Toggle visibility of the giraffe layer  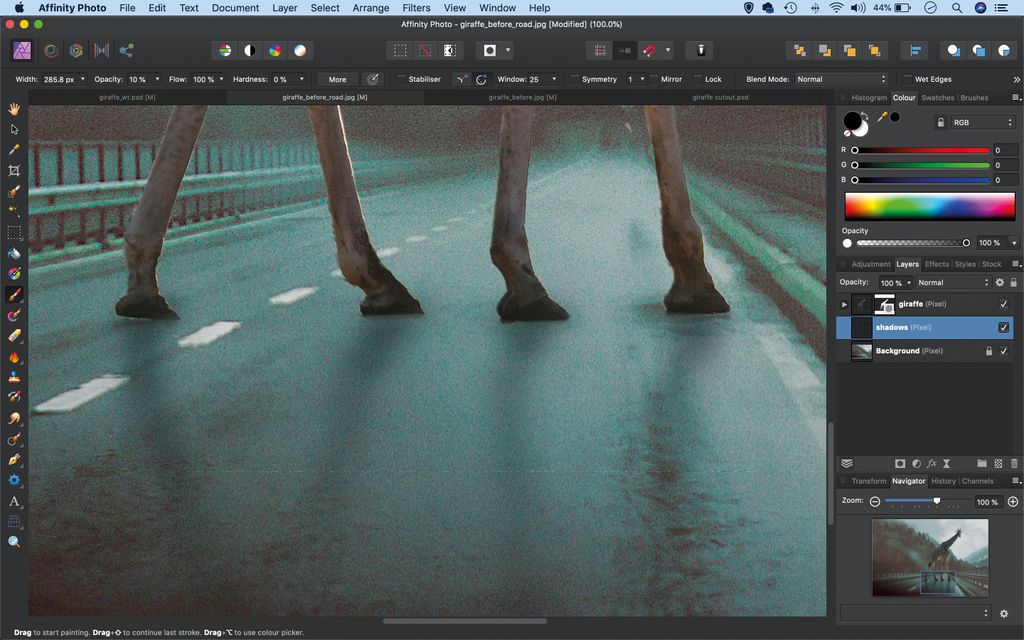click(1004, 303)
